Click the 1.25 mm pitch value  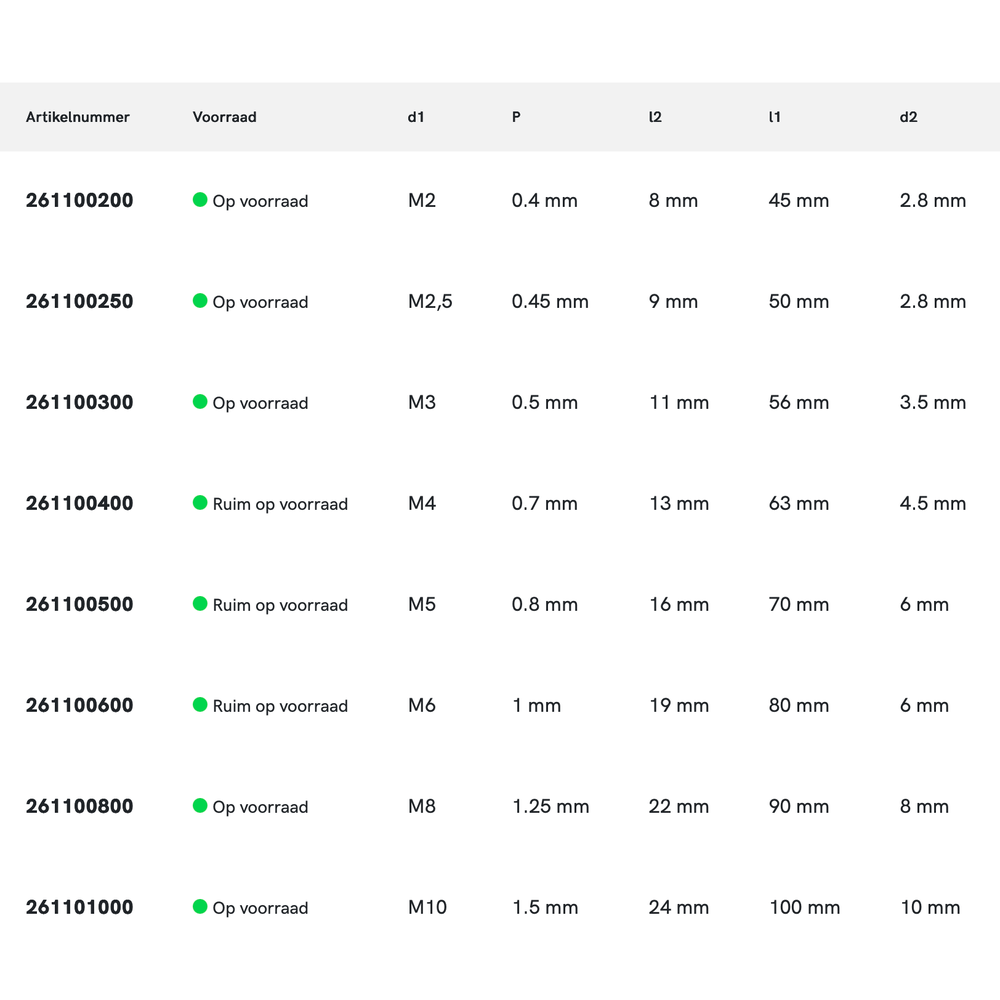tap(550, 807)
